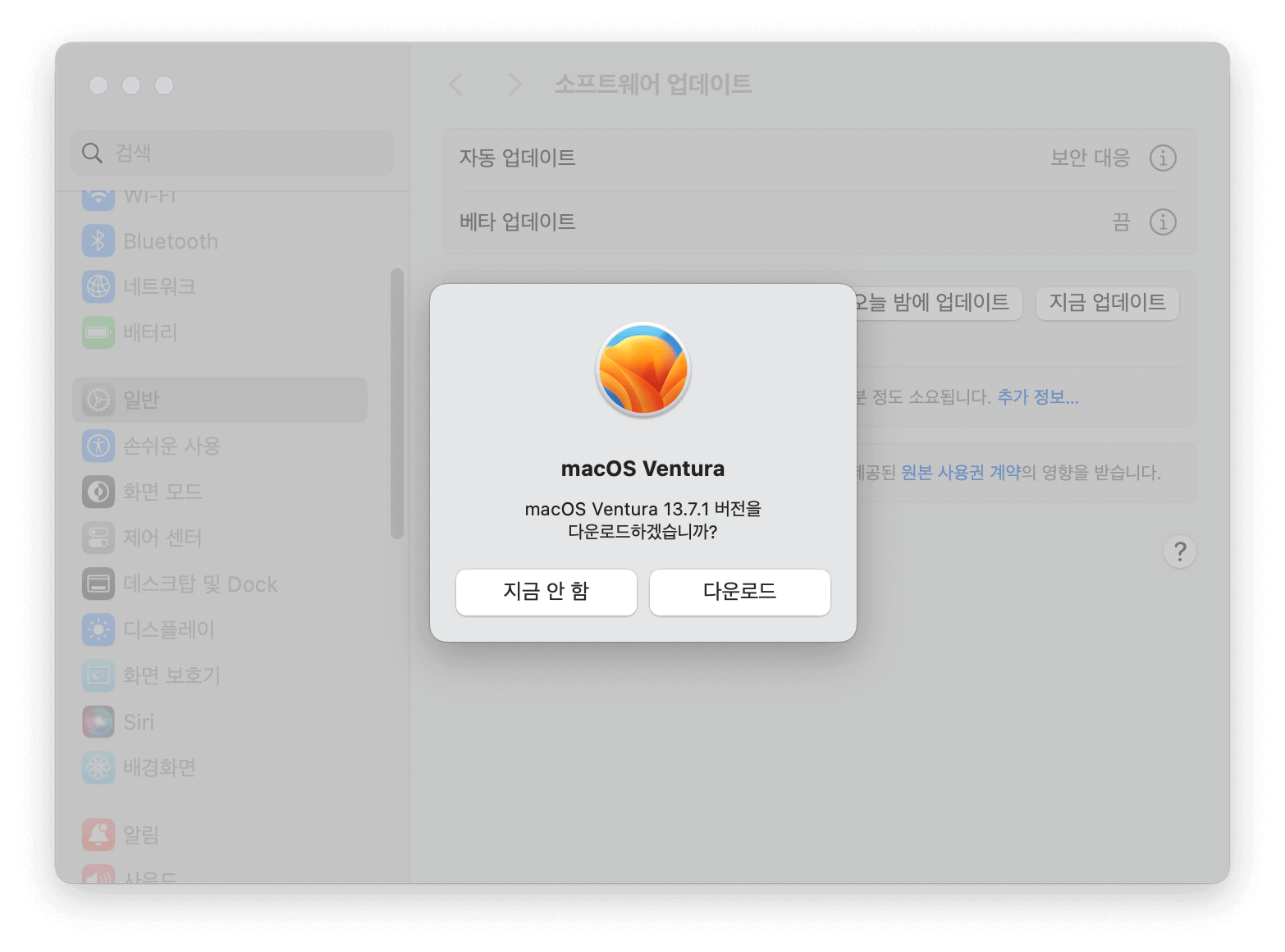Click the 지금 업데이트 button

tap(1107, 303)
